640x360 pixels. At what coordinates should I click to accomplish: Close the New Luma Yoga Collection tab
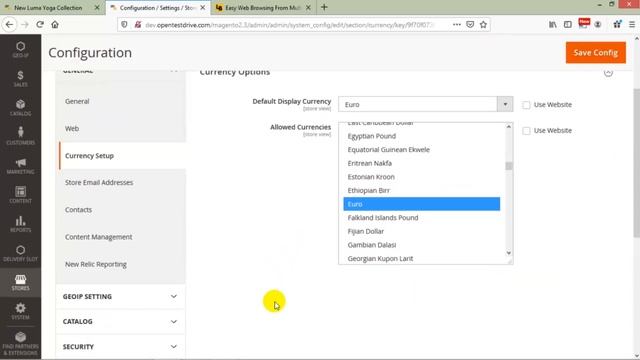[x=97, y=8]
